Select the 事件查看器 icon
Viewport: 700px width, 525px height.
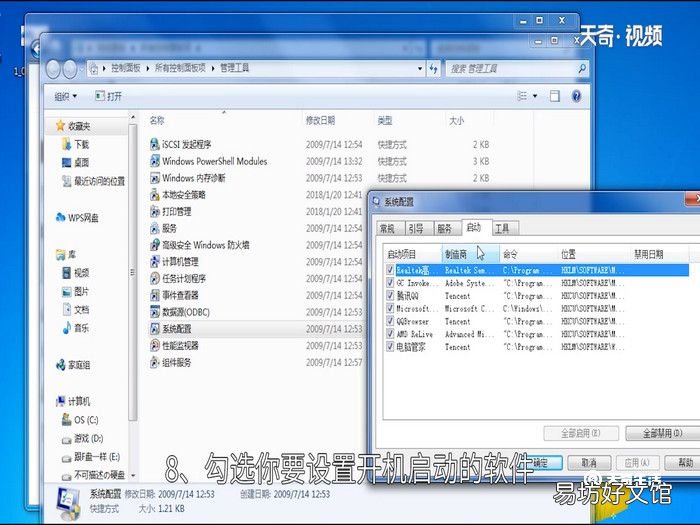pyautogui.click(x=154, y=295)
